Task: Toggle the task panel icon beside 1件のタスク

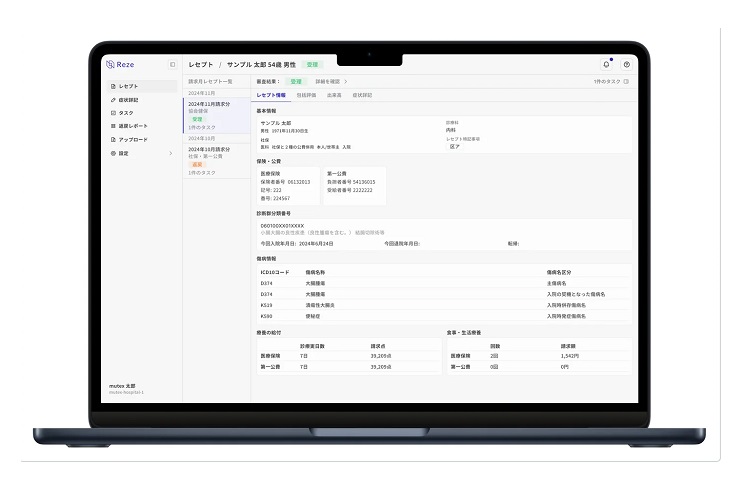Action: coord(627,81)
